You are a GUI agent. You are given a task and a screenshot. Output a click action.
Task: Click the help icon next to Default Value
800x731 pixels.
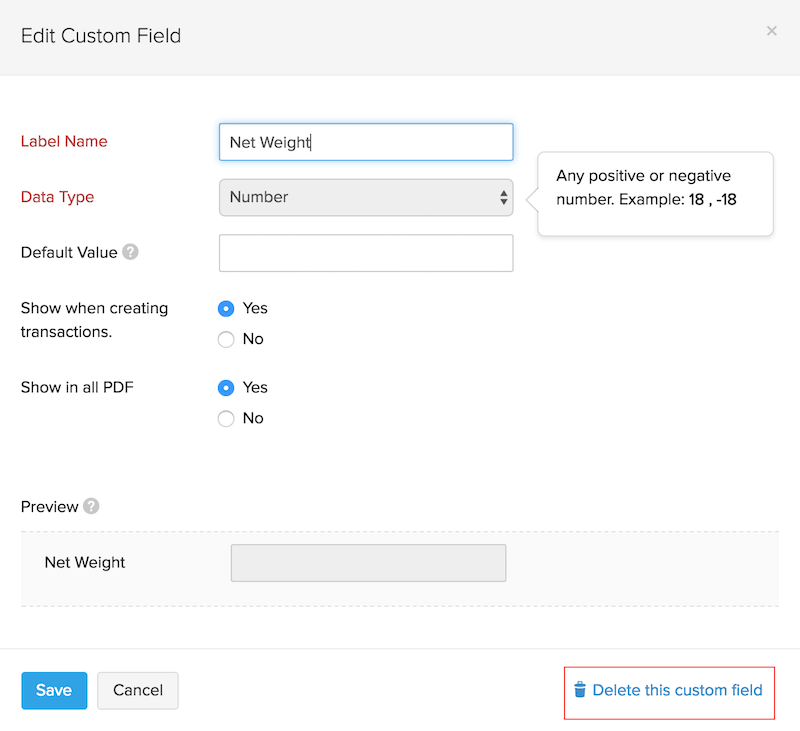pyautogui.click(x=130, y=252)
